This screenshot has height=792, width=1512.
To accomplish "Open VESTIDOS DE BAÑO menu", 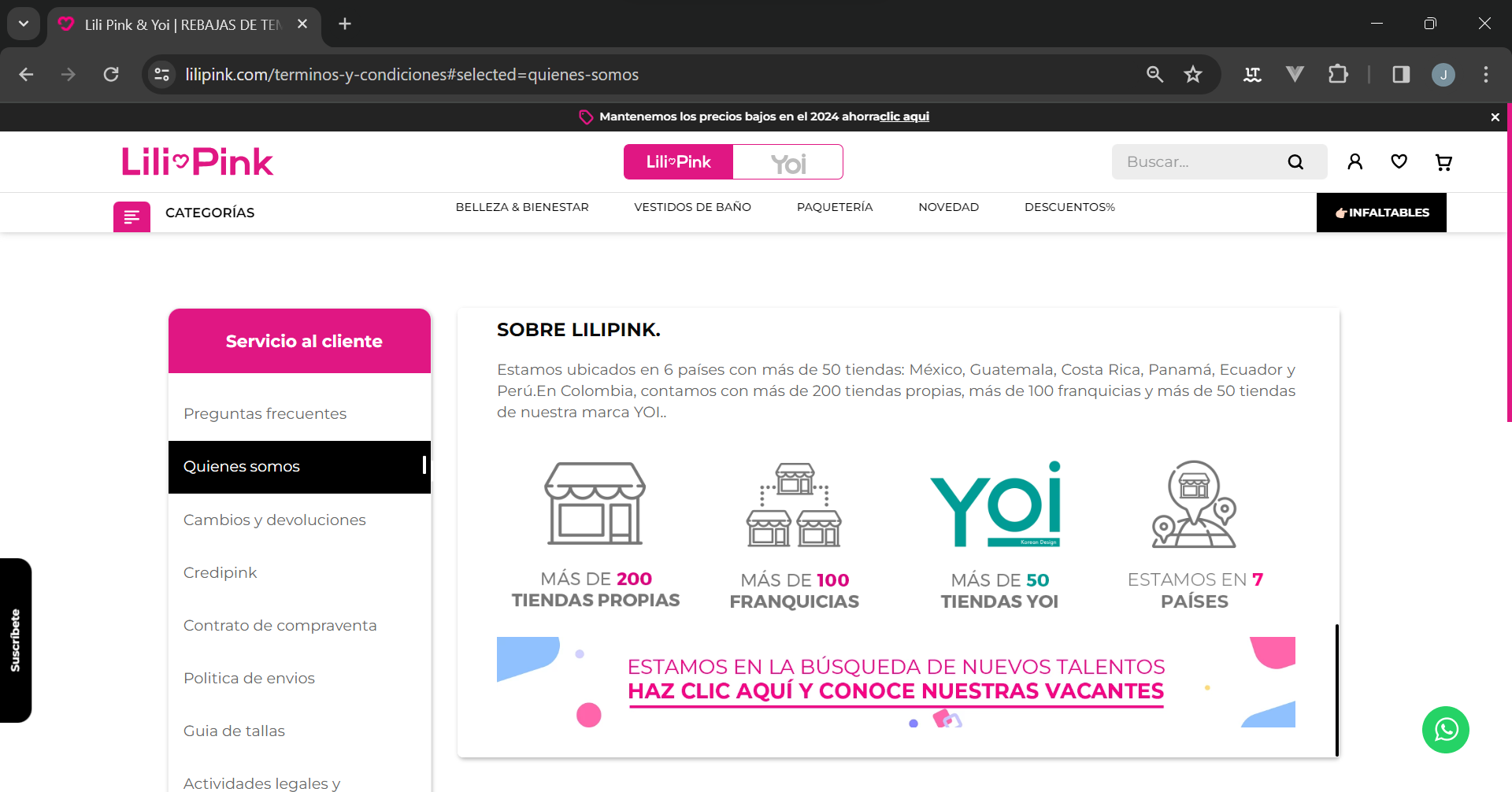I will pyautogui.click(x=692, y=207).
